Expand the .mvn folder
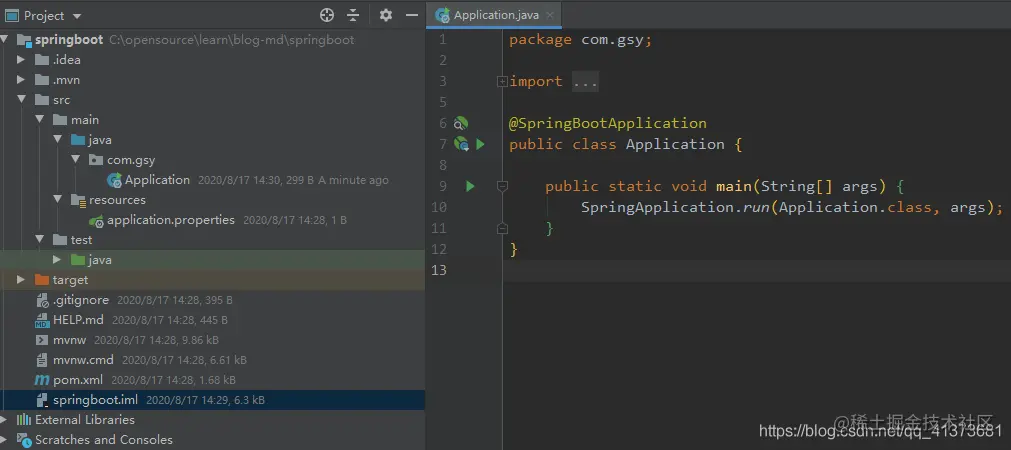This screenshot has height=450, width=1011. (x=21, y=80)
